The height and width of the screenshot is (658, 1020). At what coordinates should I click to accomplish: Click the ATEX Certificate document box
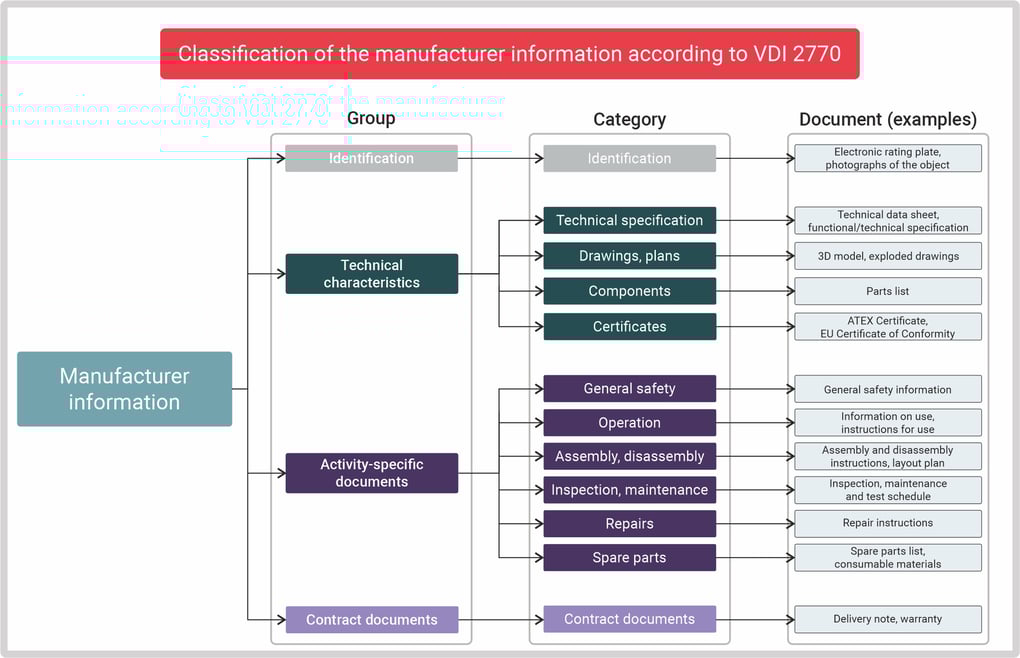888,326
